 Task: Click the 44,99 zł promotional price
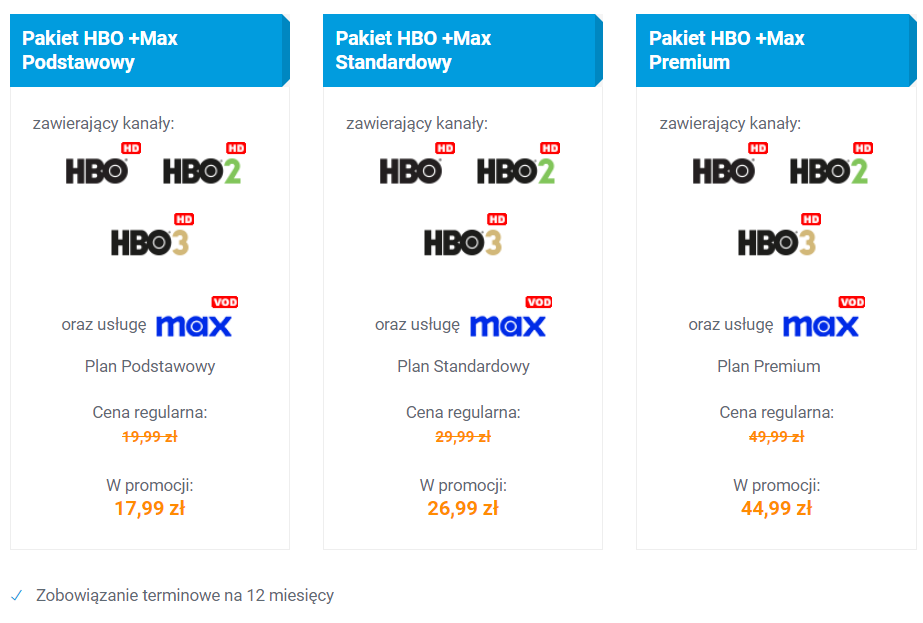(x=776, y=508)
